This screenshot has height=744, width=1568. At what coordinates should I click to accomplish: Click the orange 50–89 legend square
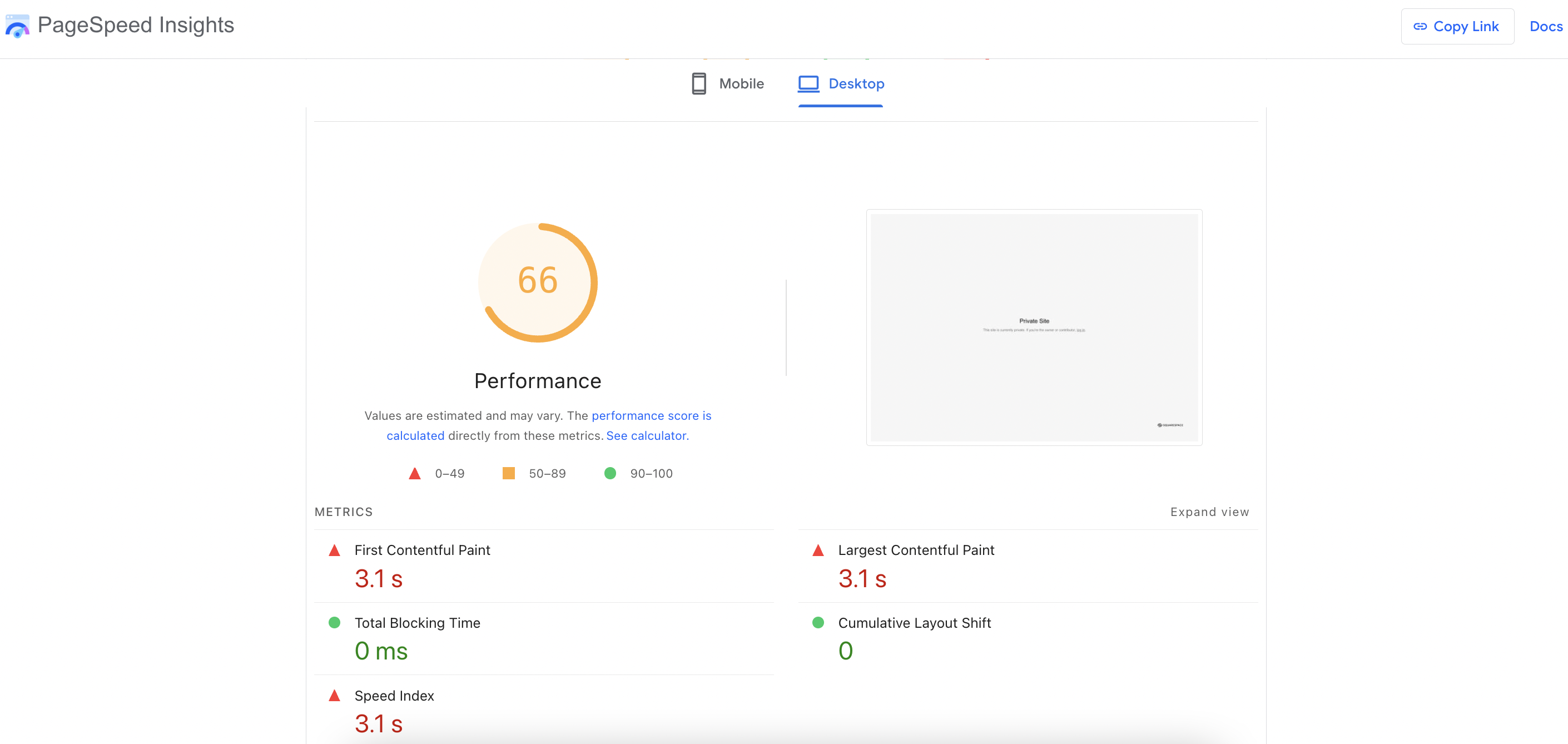508,473
